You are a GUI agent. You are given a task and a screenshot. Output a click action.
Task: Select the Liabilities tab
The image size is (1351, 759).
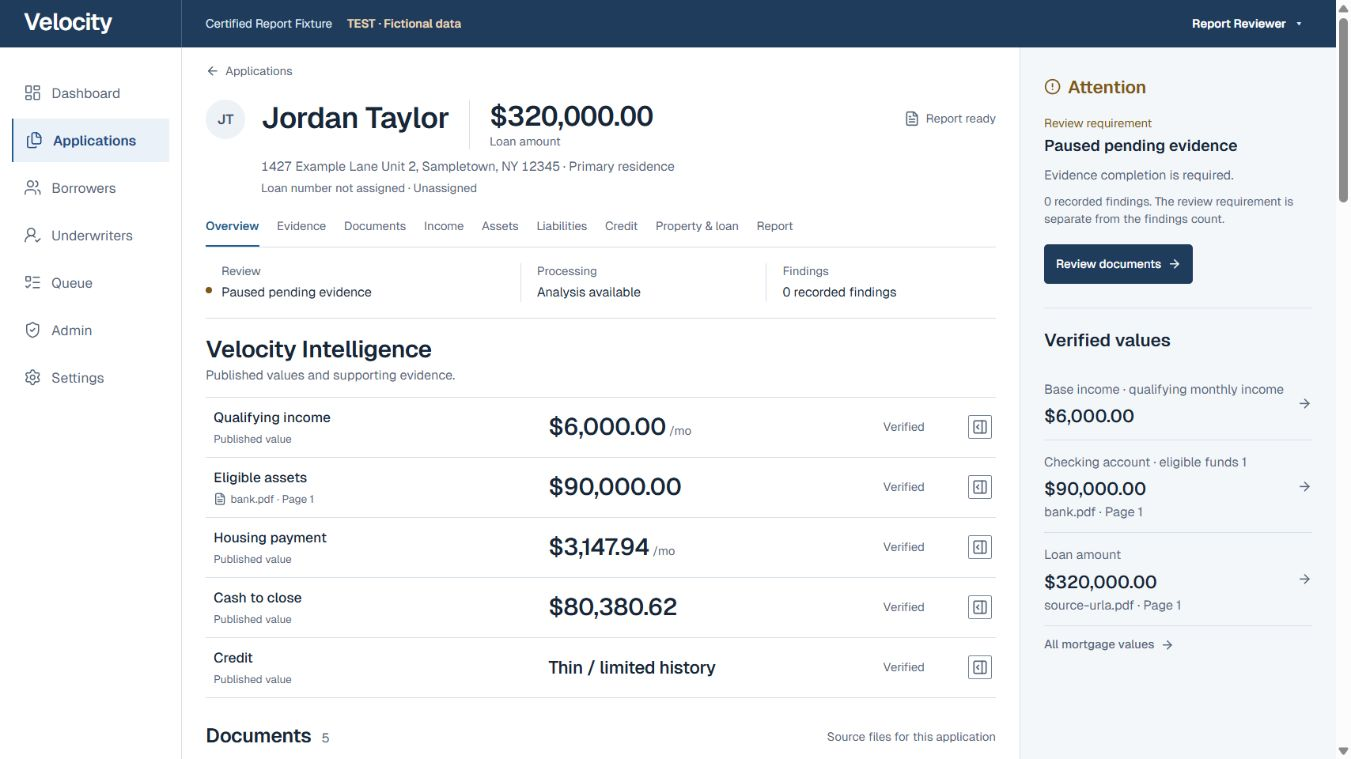pyautogui.click(x=562, y=226)
